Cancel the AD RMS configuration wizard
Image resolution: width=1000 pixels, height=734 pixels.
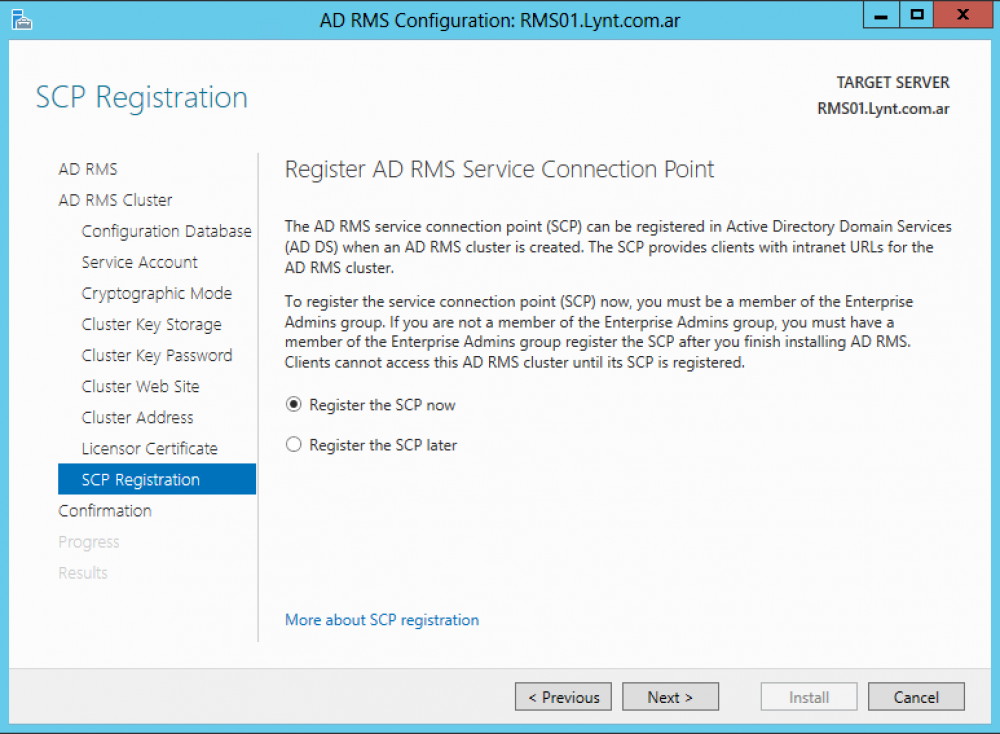pyautogui.click(x=916, y=696)
